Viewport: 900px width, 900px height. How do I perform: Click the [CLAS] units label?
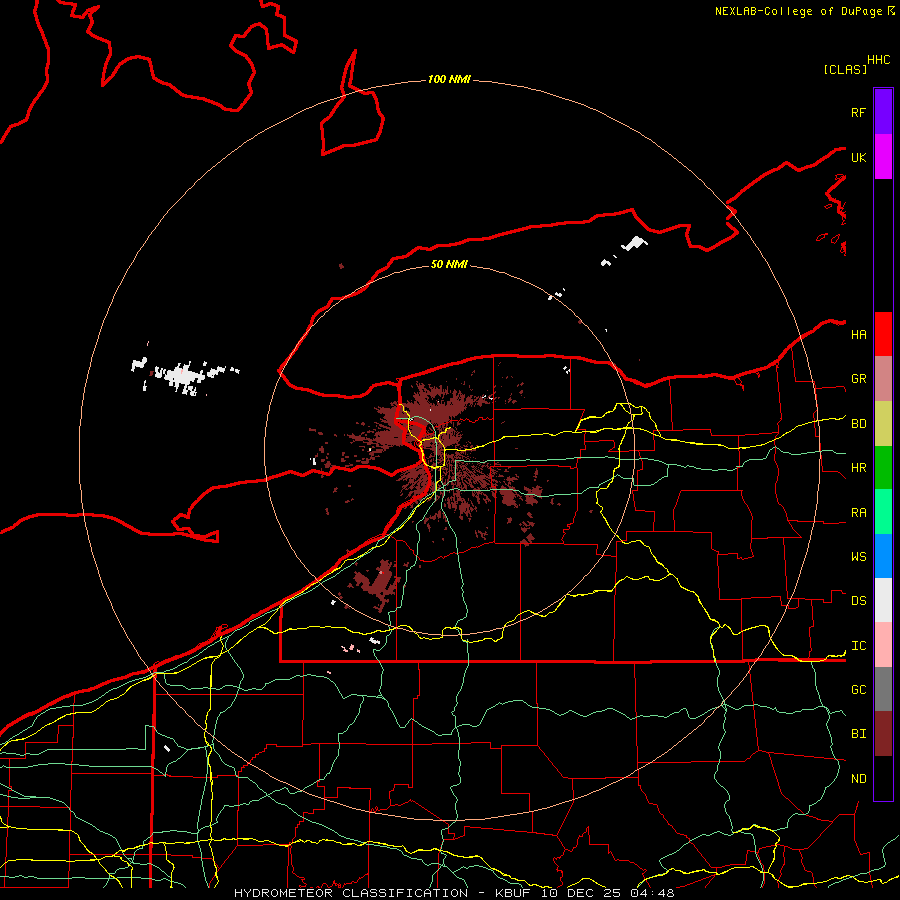[x=845, y=69]
